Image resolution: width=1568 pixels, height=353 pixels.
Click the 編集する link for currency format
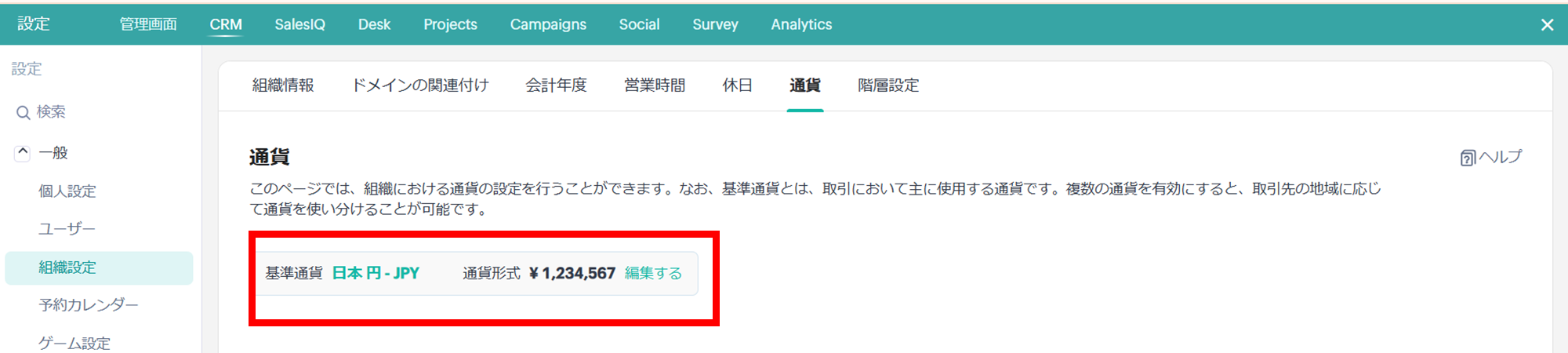click(x=653, y=273)
